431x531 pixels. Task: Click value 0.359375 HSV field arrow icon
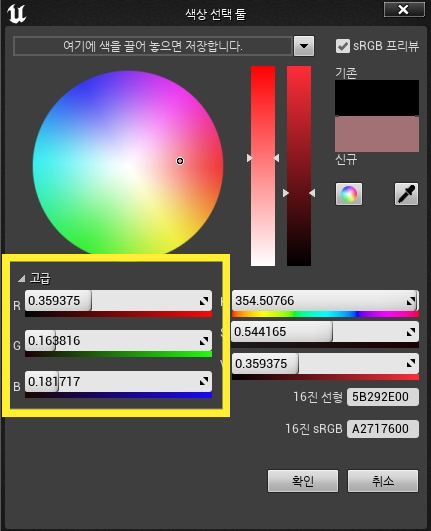click(x=411, y=364)
